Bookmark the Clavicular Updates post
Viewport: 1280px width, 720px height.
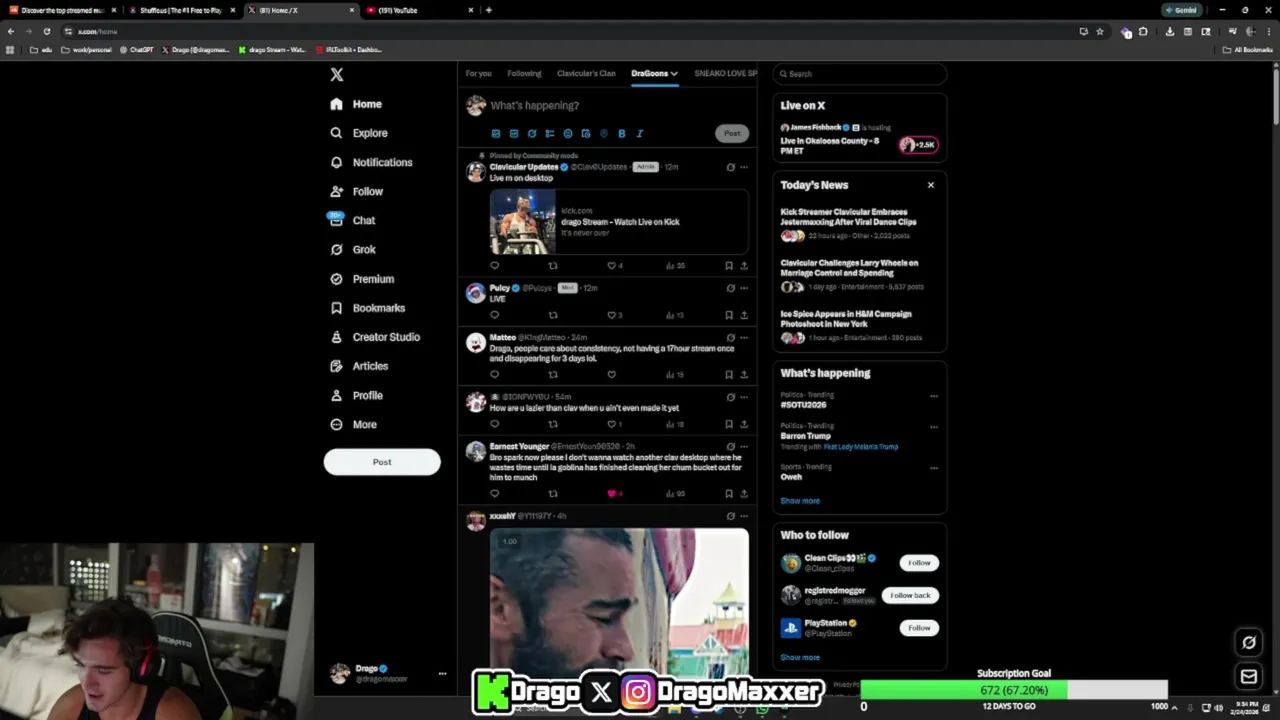pyautogui.click(x=729, y=266)
